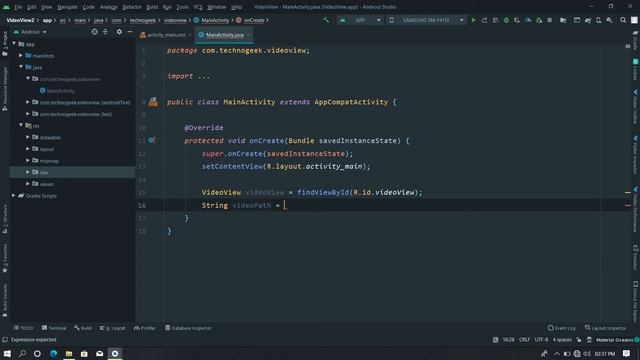Expand the values folder
The image size is (640, 360).
coord(28,184)
